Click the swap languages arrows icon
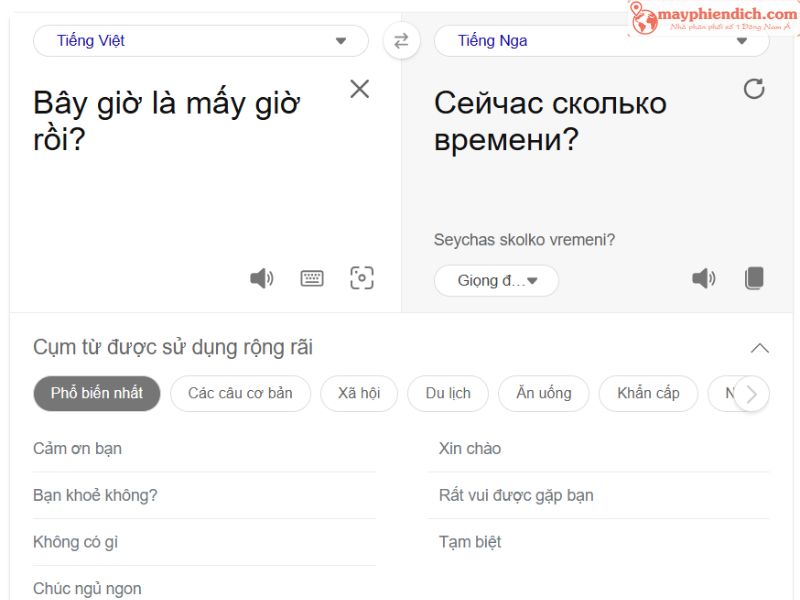800x600 pixels. [401, 41]
